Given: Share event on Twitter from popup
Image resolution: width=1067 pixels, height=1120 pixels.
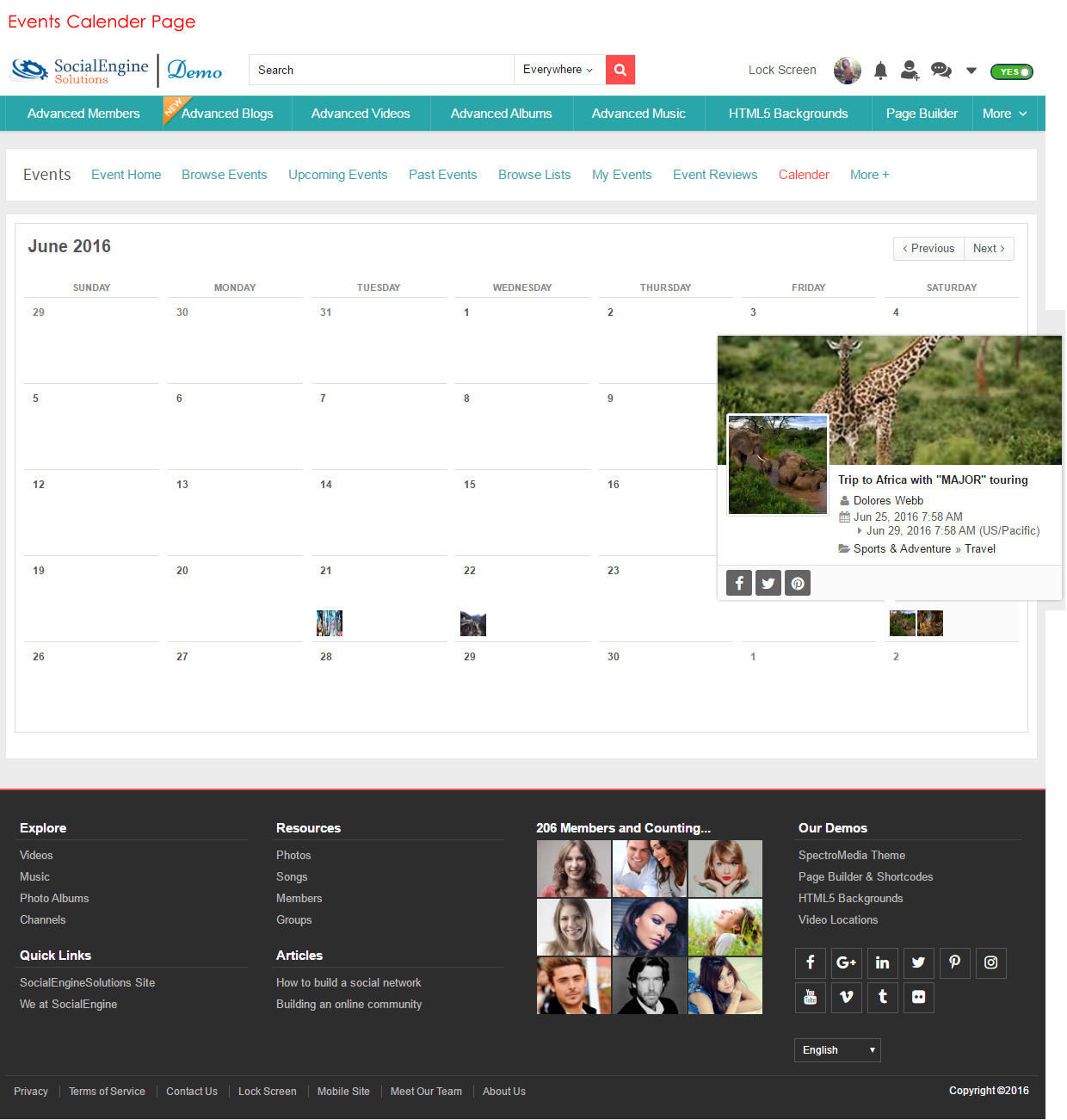Looking at the screenshot, I should pyautogui.click(x=768, y=584).
